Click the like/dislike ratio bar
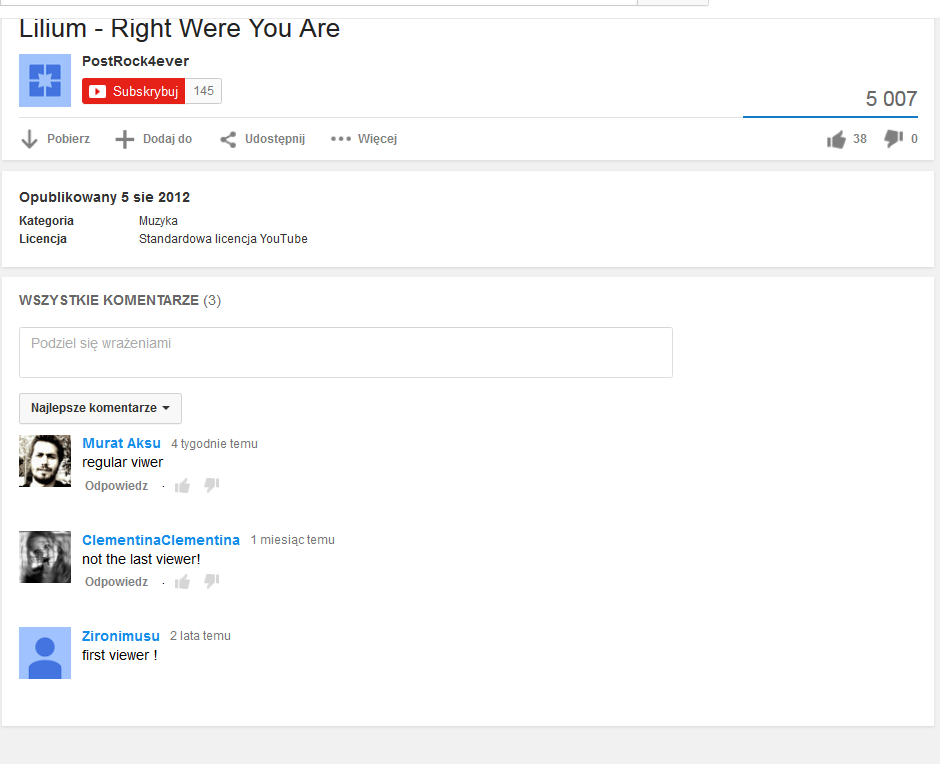The height and width of the screenshot is (764, 940). [x=830, y=116]
